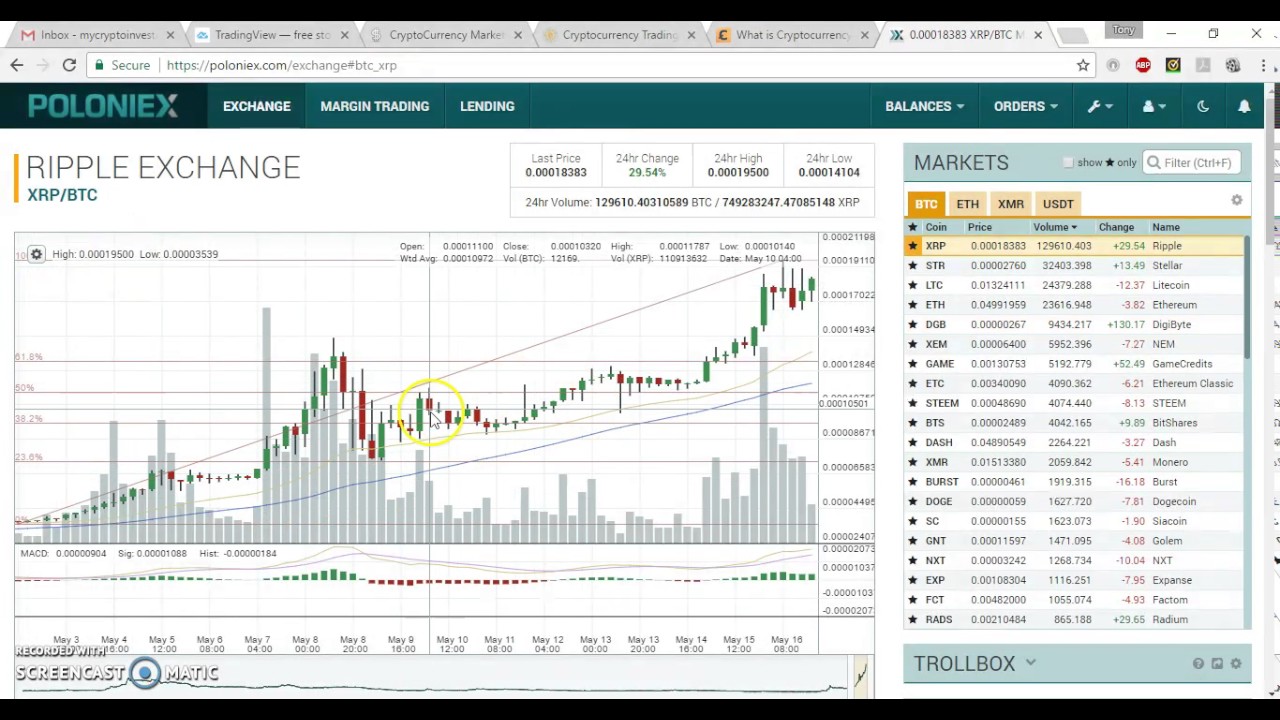The image size is (1280, 720).
Task: Click the markets list scrollbar
Action: (1248, 298)
